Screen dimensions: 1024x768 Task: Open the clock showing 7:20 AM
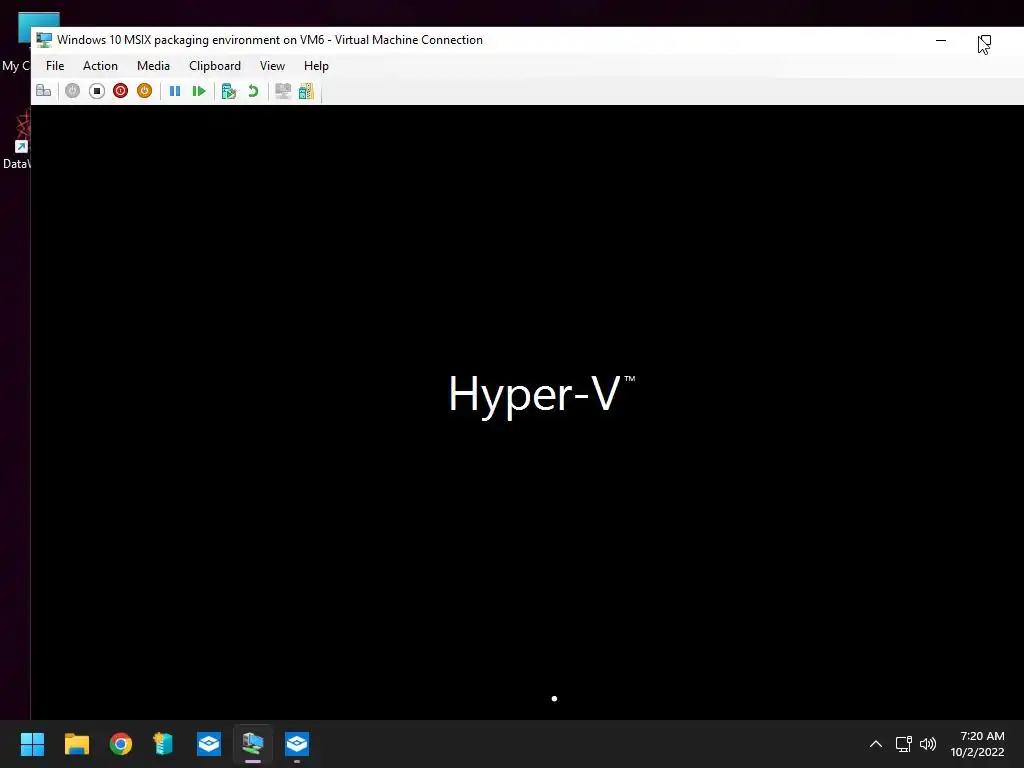point(977,744)
